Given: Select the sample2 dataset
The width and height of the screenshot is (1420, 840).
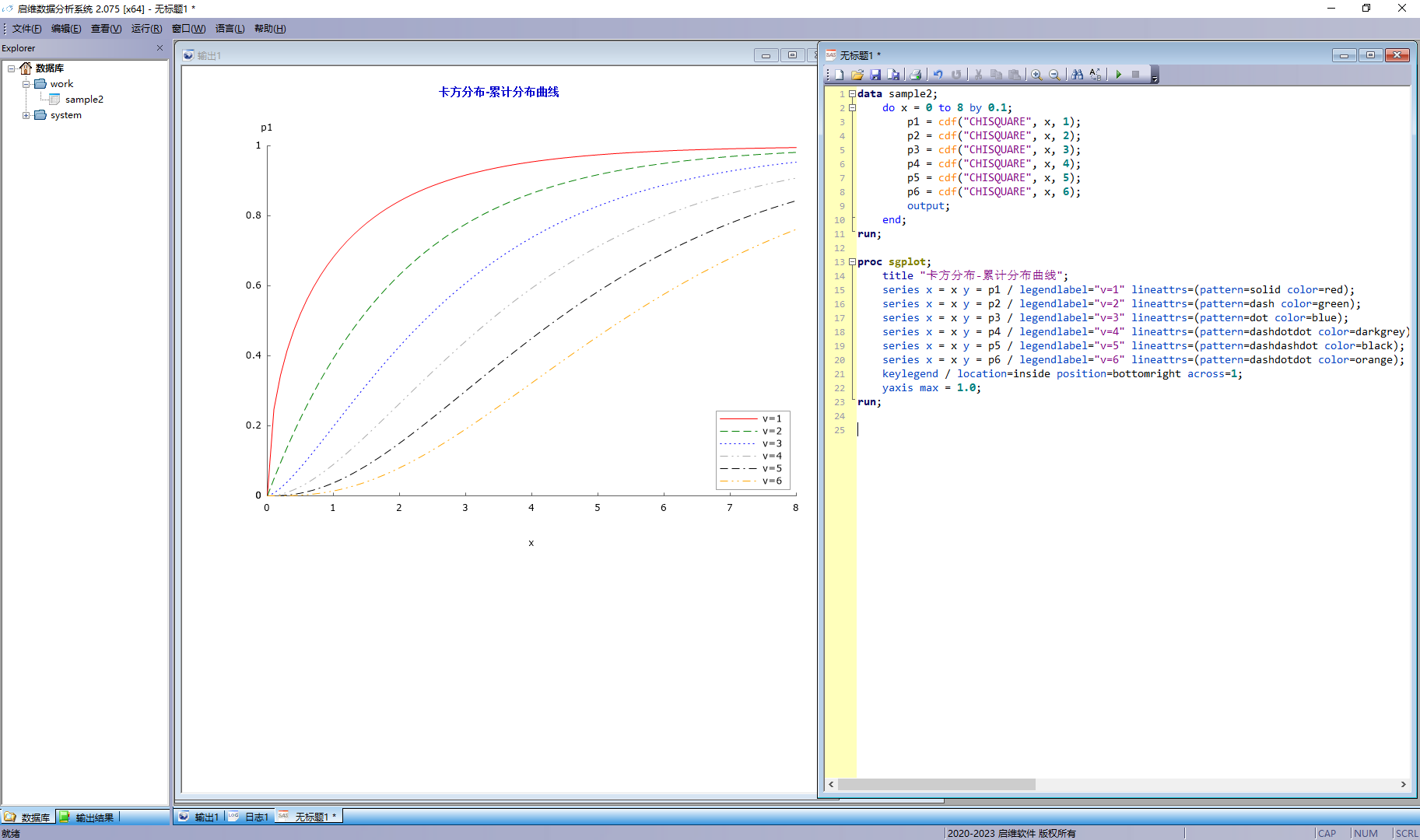Looking at the screenshot, I should click(84, 100).
